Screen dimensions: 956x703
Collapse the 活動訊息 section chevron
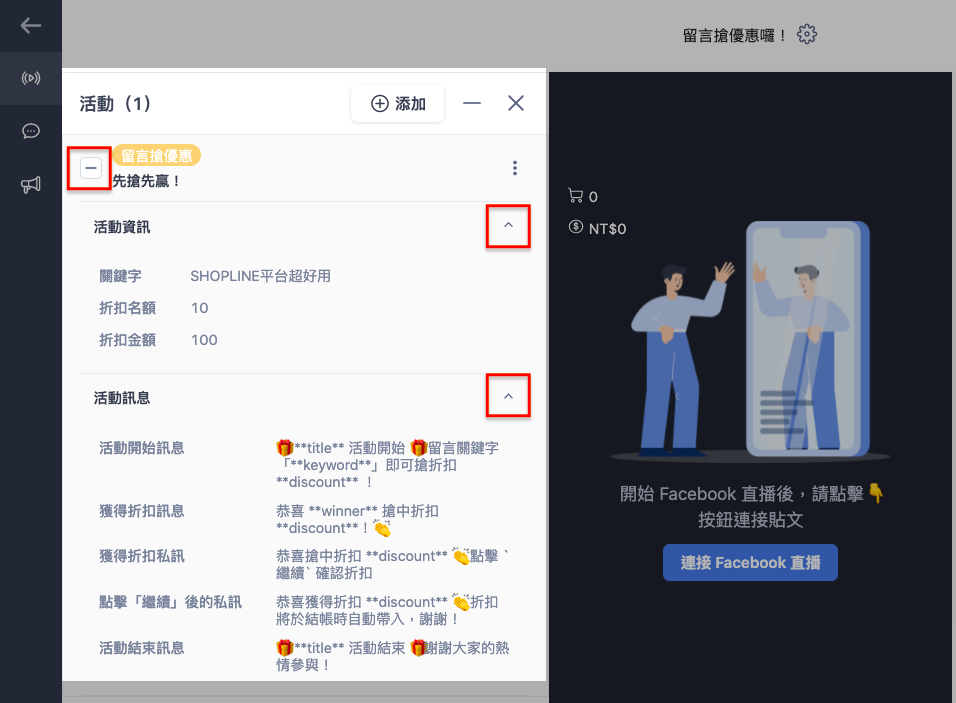[508, 396]
